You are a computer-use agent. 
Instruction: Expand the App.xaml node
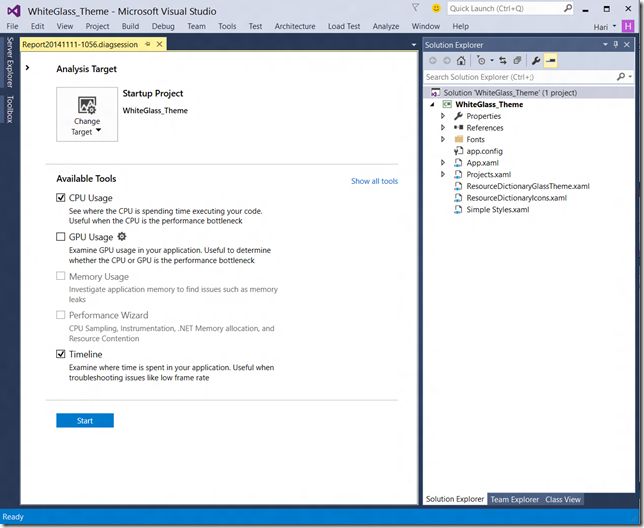point(443,163)
